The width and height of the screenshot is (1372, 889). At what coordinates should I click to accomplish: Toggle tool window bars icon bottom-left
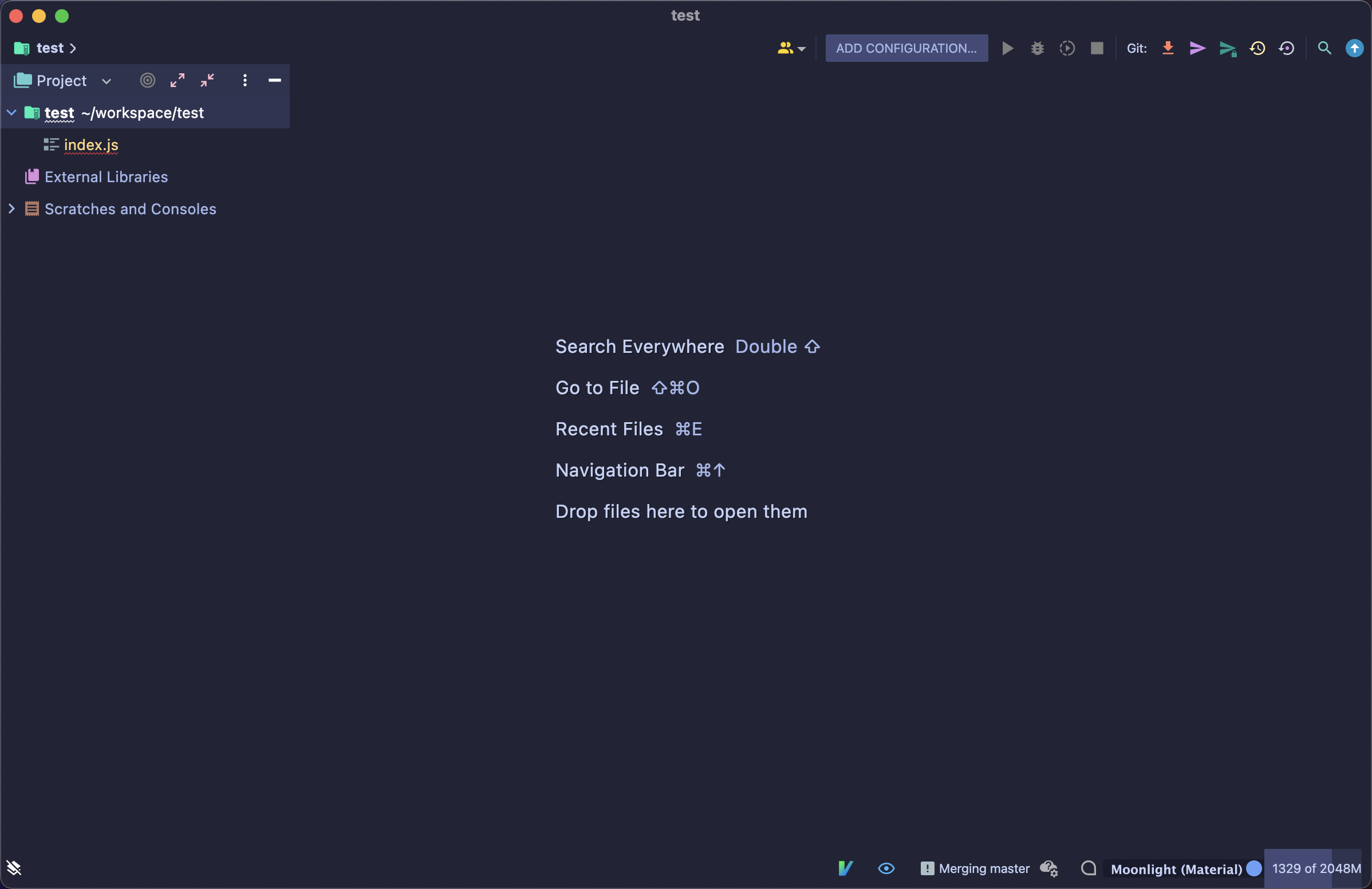[14, 868]
